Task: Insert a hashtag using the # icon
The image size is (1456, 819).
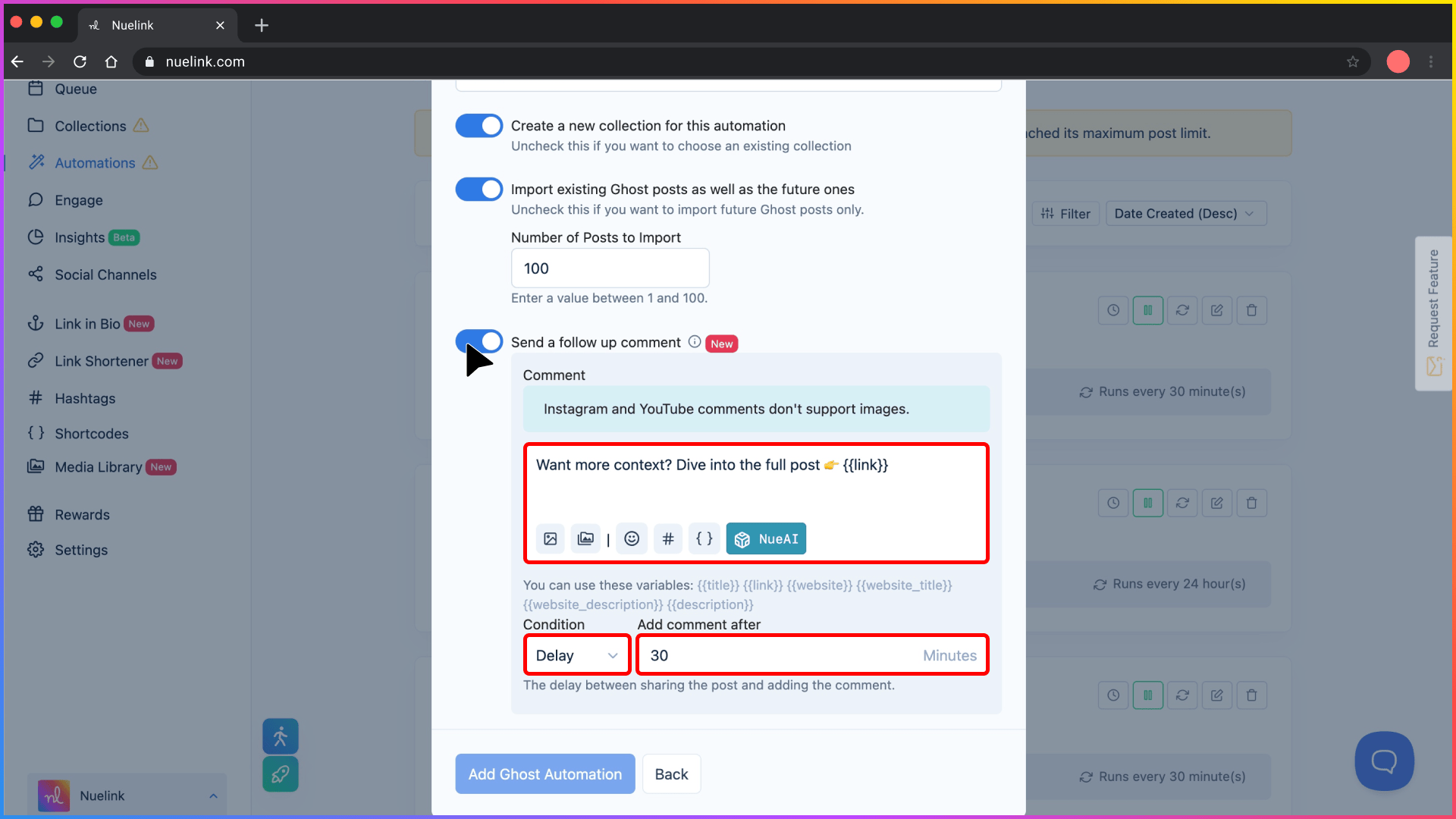Action: click(668, 539)
